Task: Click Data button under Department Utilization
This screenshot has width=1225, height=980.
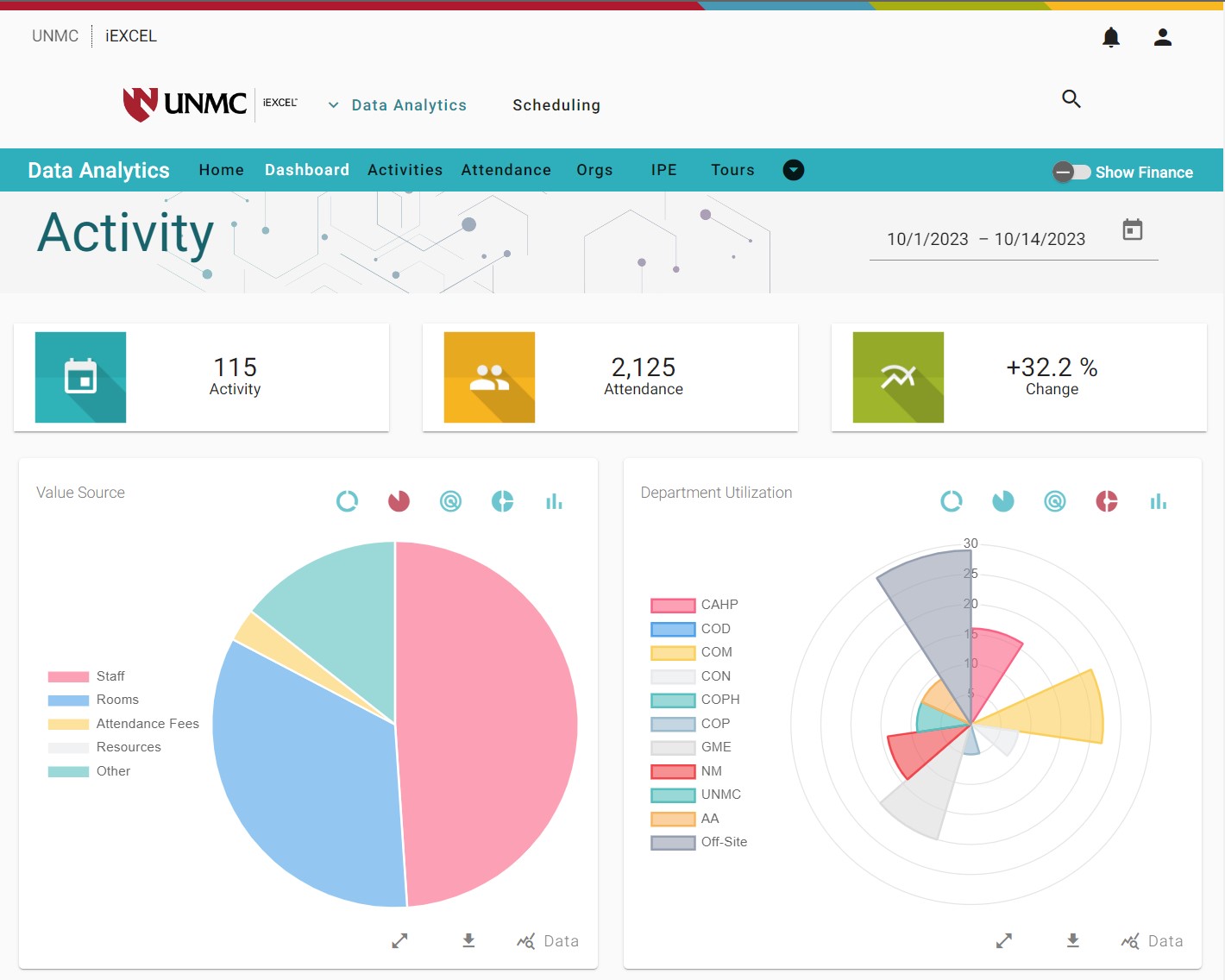Action: click(x=1152, y=941)
